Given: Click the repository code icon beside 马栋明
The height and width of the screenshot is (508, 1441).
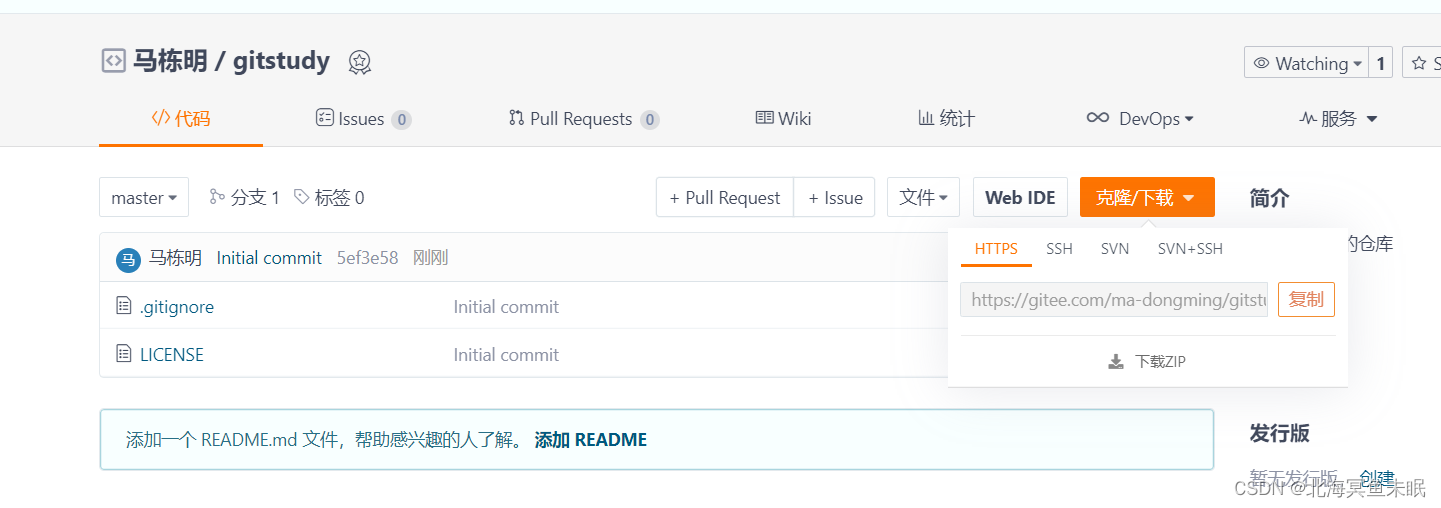Looking at the screenshot, I should [x=113, y=61].
